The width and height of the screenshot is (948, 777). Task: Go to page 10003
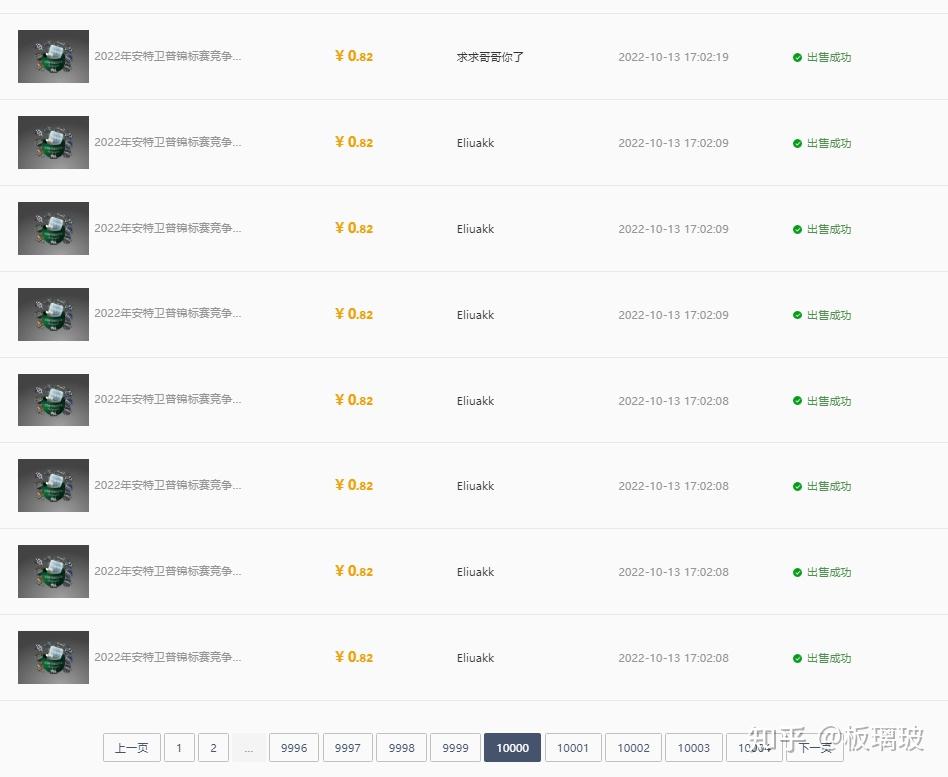pyautogui.click(x=693, y=747)
